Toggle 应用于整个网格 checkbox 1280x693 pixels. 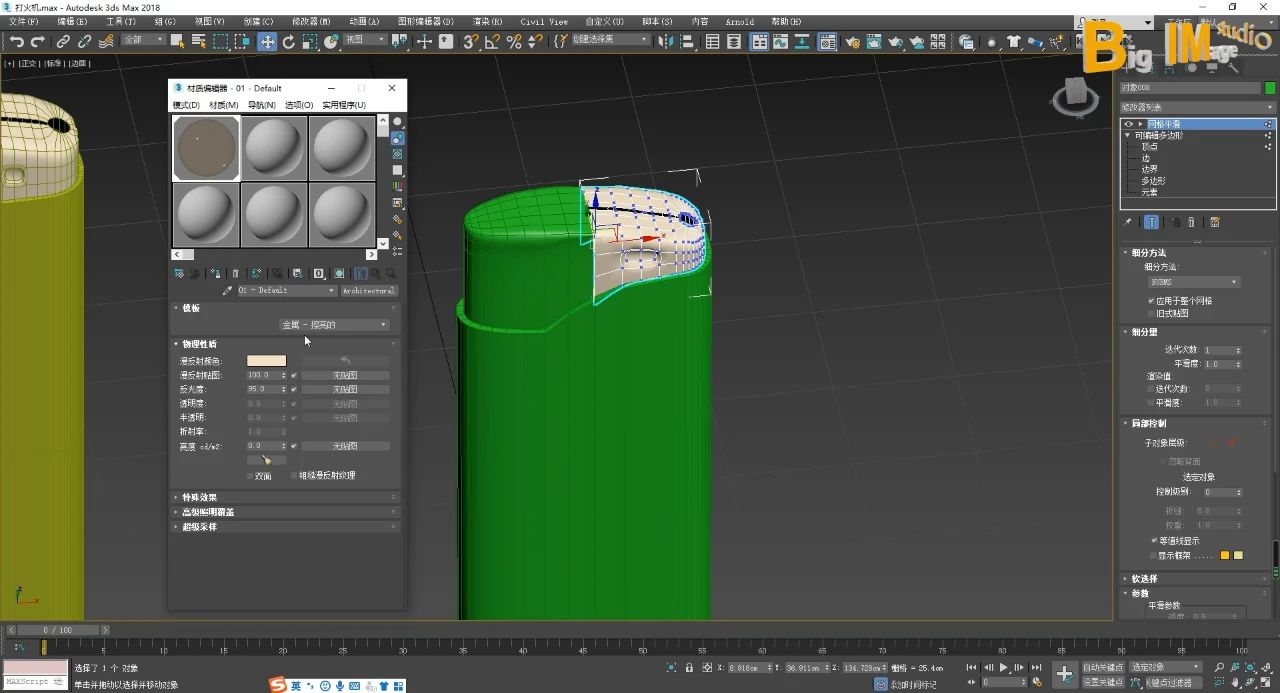[x=1152, y=301]
